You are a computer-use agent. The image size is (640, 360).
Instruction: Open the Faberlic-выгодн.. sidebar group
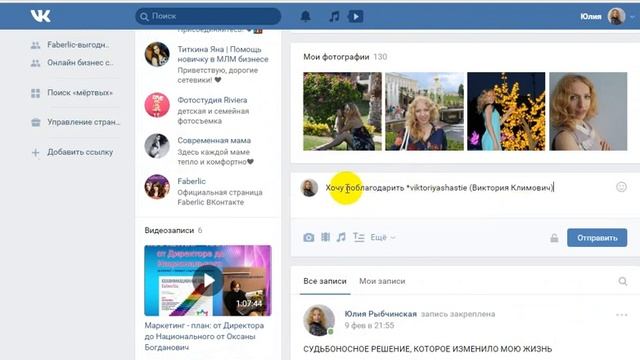(78, 45)
